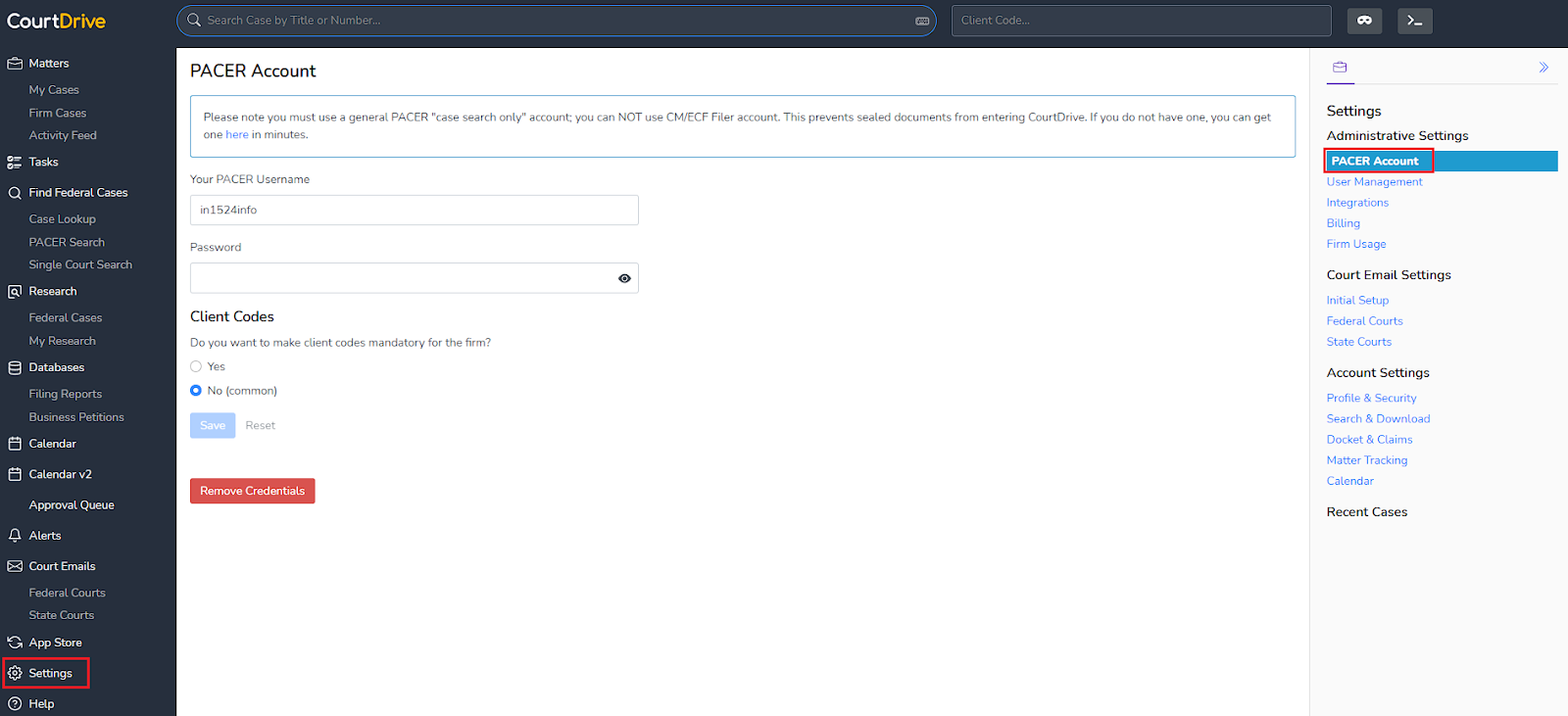Open Business Petitions in sidebar
Screen dimensions: 1568x716
point(76,417)
